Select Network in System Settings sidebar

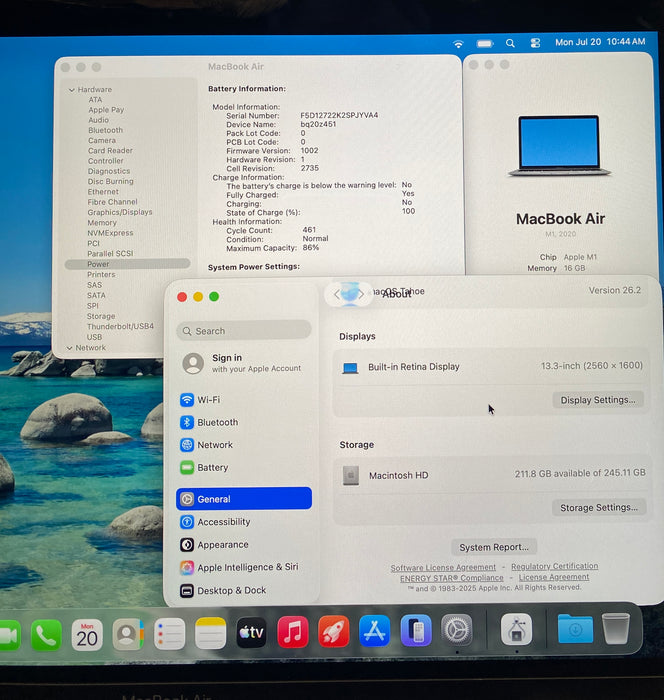point(244,445)
